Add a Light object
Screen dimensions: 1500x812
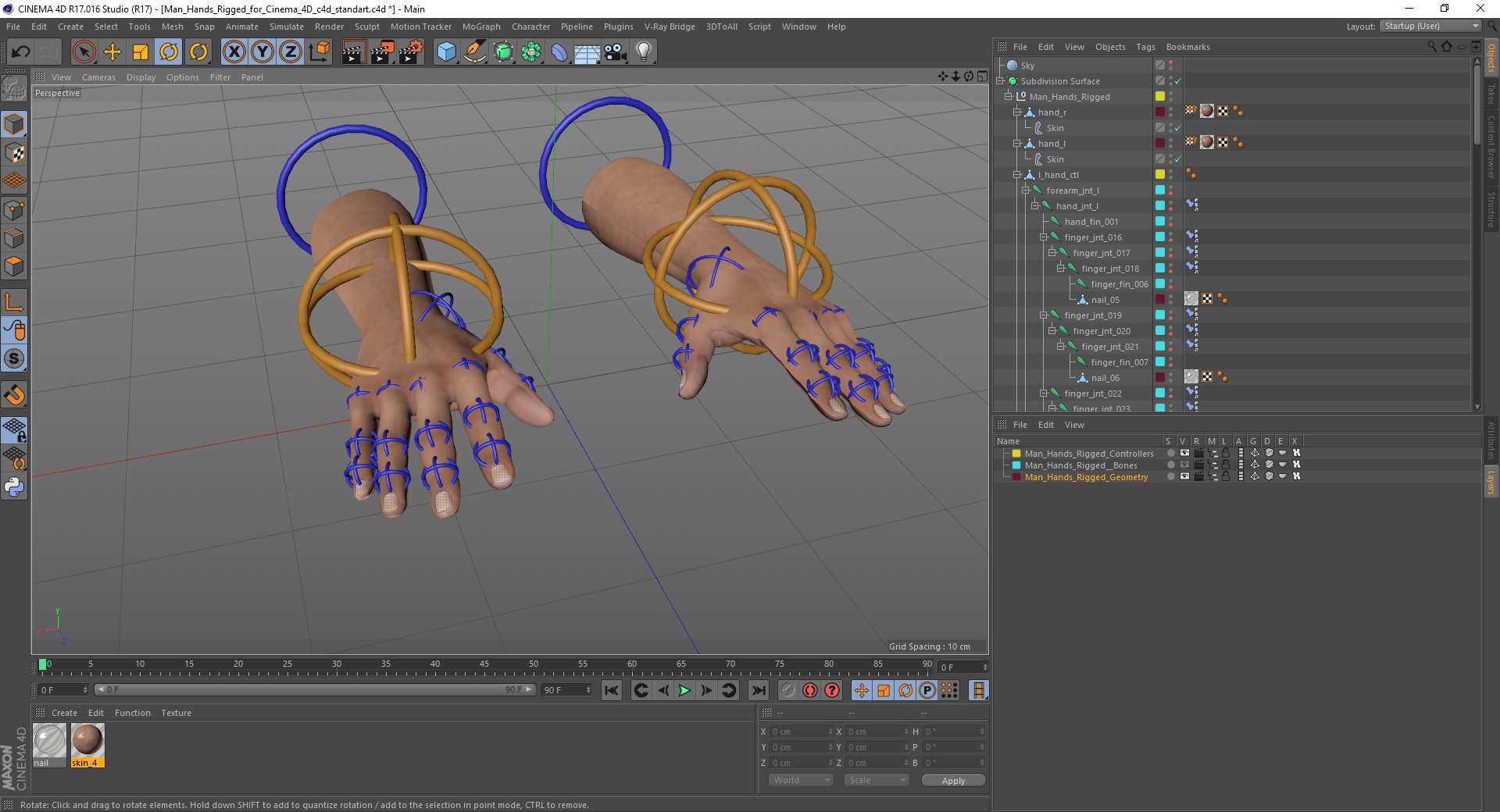(x=644, y=52)
